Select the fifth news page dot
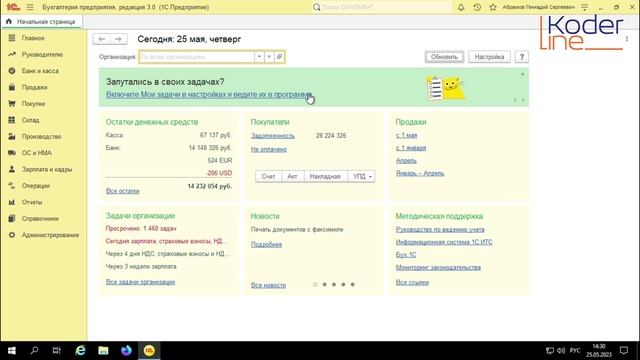This screenshot has height=360, width=640. (x=353, y=284)
